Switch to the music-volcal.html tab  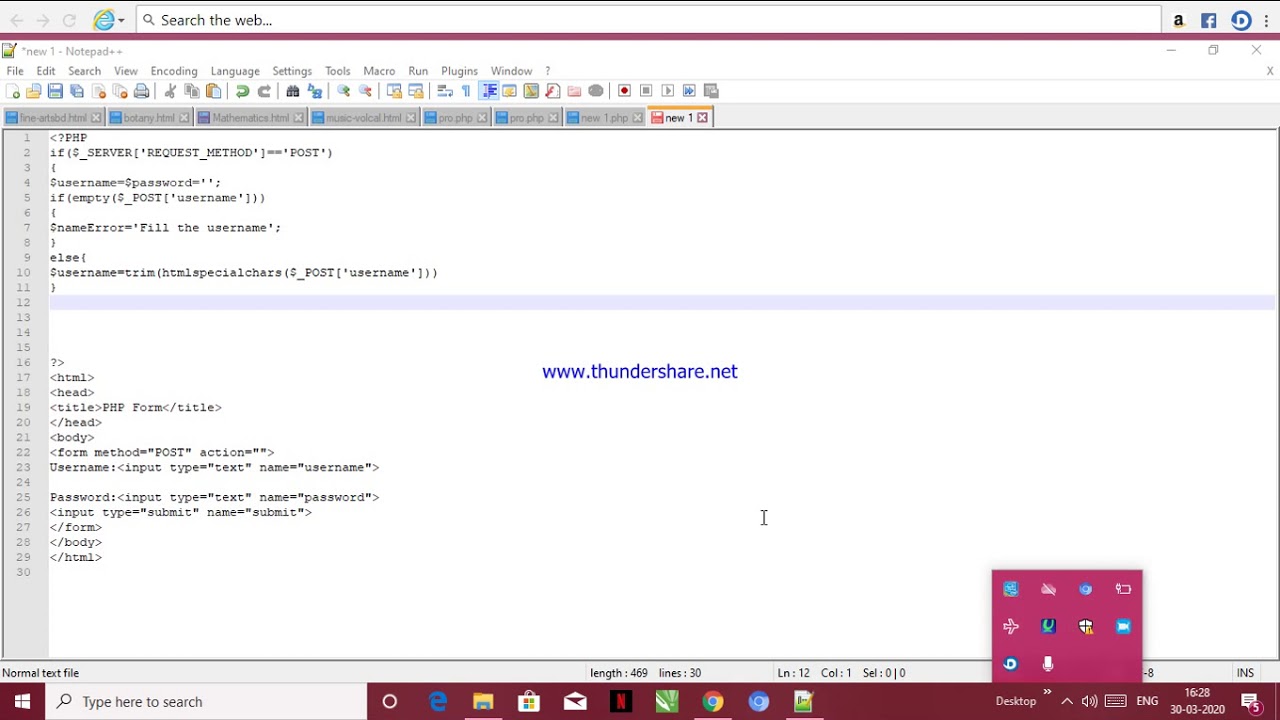(363, 118)
